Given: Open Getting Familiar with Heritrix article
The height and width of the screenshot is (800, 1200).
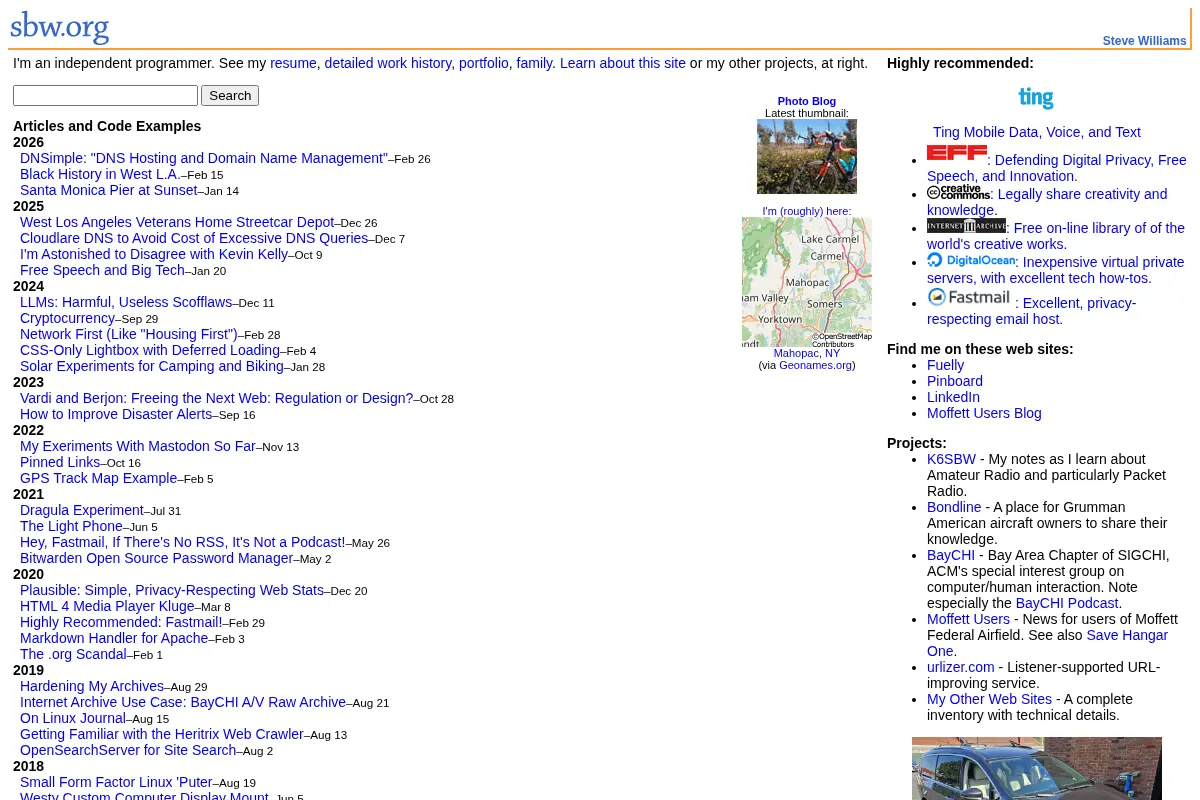Looking at the screenshot, I should click(162, 734).
